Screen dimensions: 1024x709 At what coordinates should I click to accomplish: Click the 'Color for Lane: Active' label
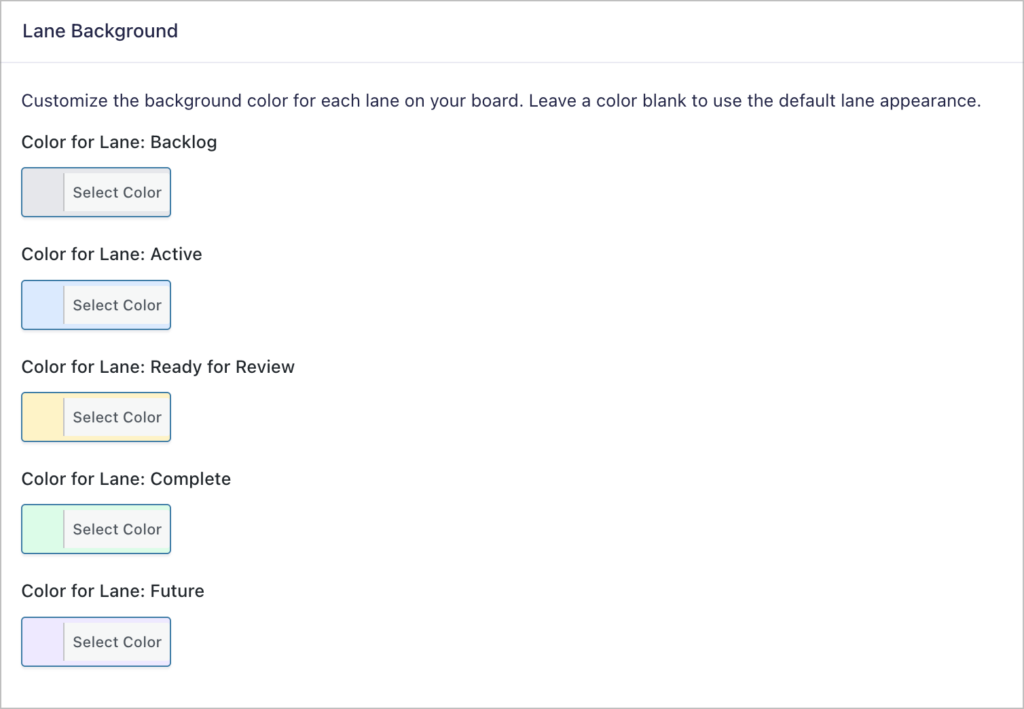(x=112, y=254)
